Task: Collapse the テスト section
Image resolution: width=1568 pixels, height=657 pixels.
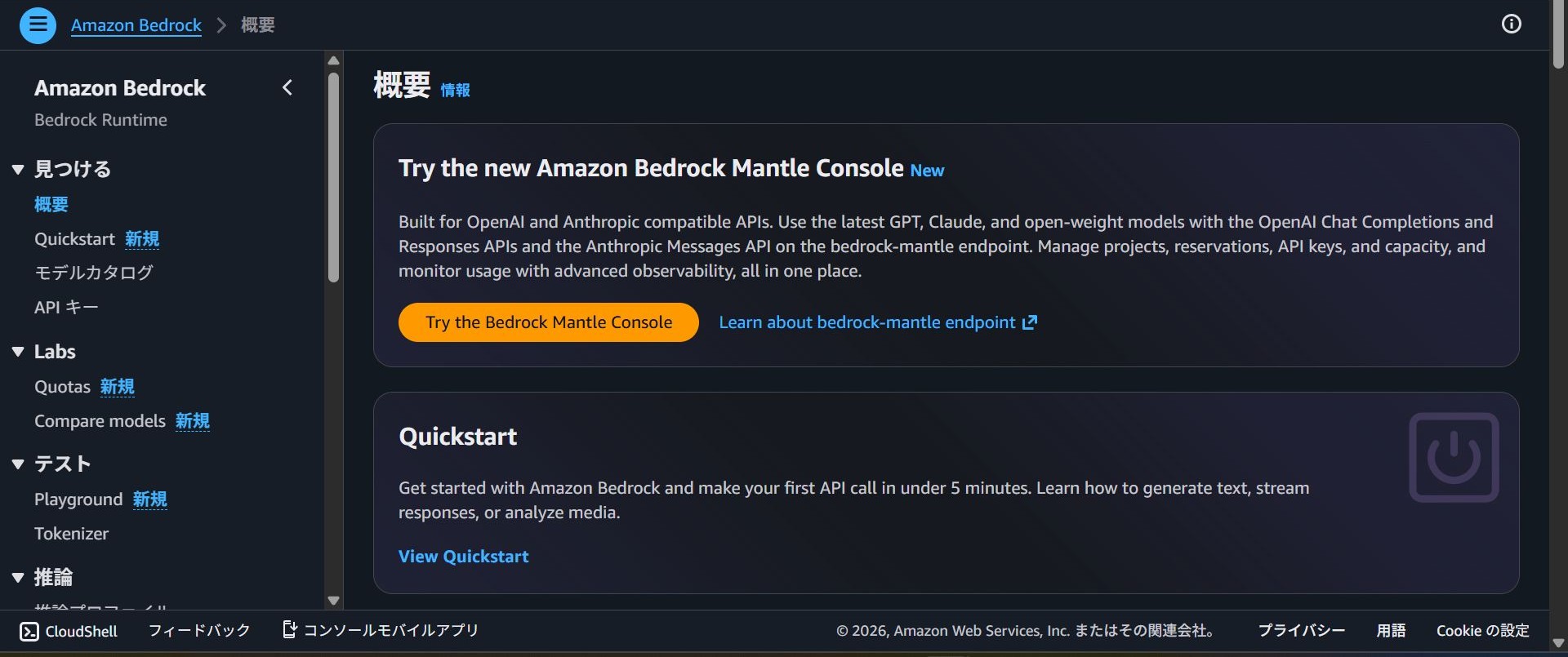Action: (18, 464)
